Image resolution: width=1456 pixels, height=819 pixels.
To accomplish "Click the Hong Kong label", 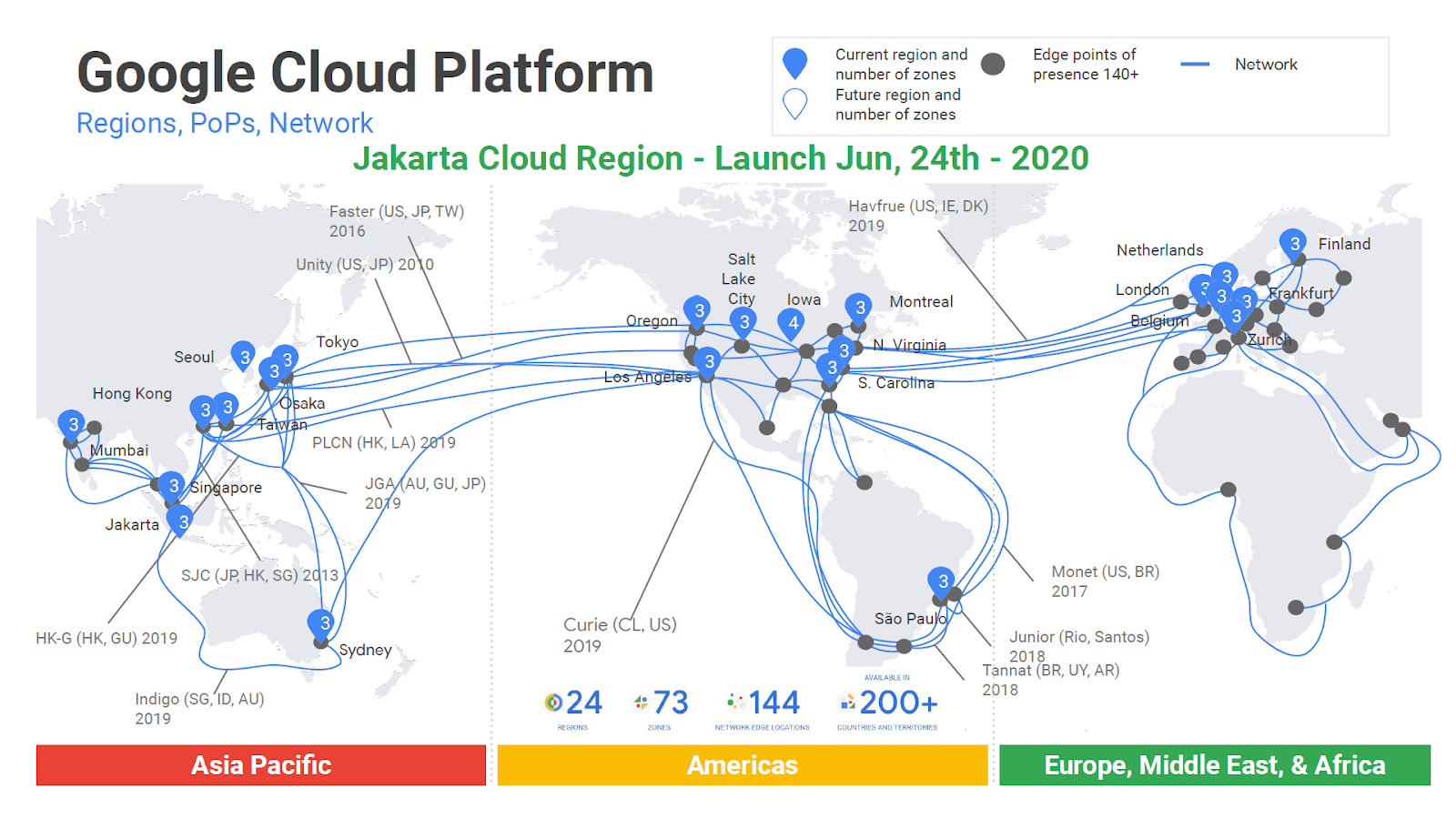I will coord(132,394).
